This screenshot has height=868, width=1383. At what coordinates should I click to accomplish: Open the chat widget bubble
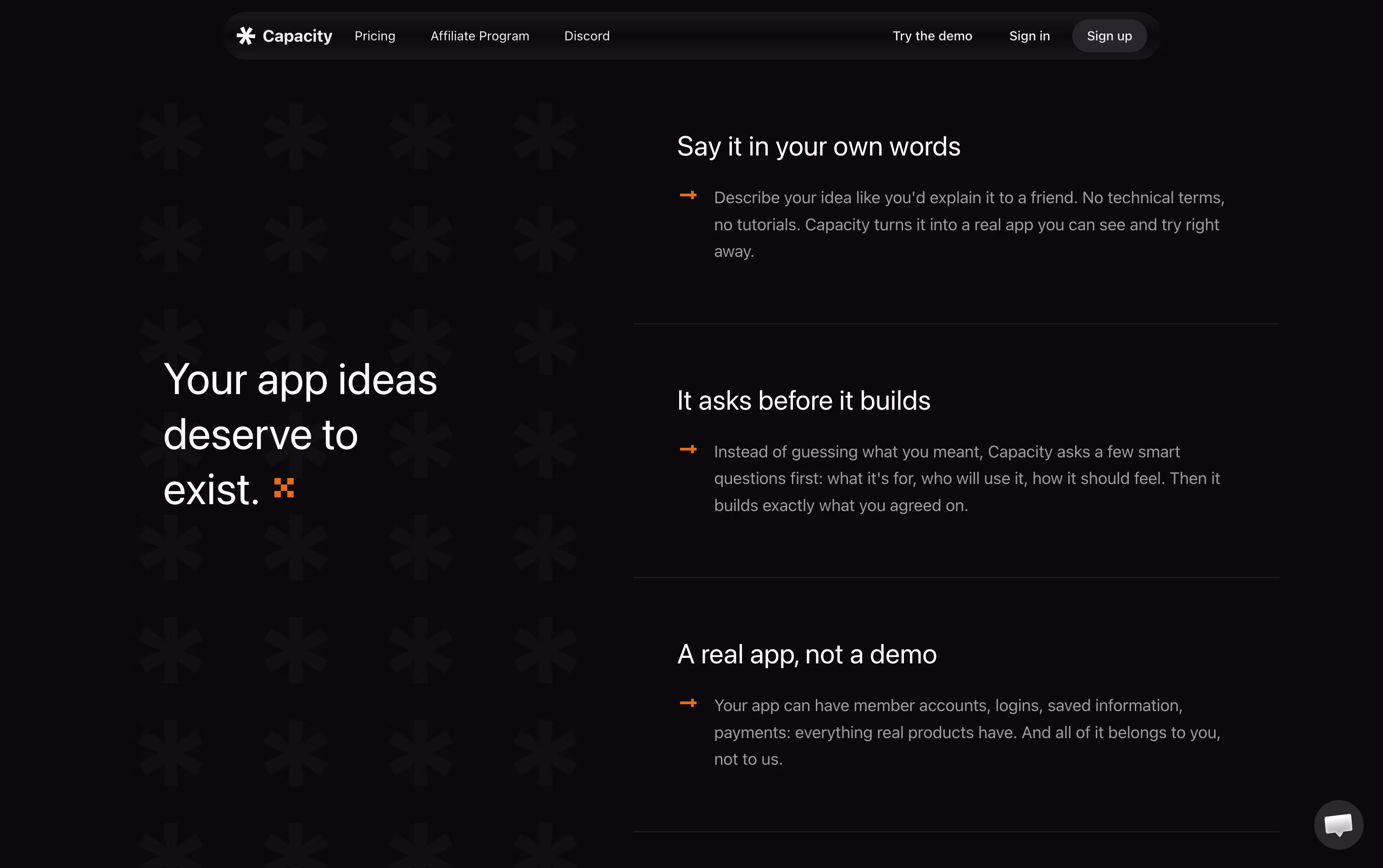click(x=1338, y=824)
